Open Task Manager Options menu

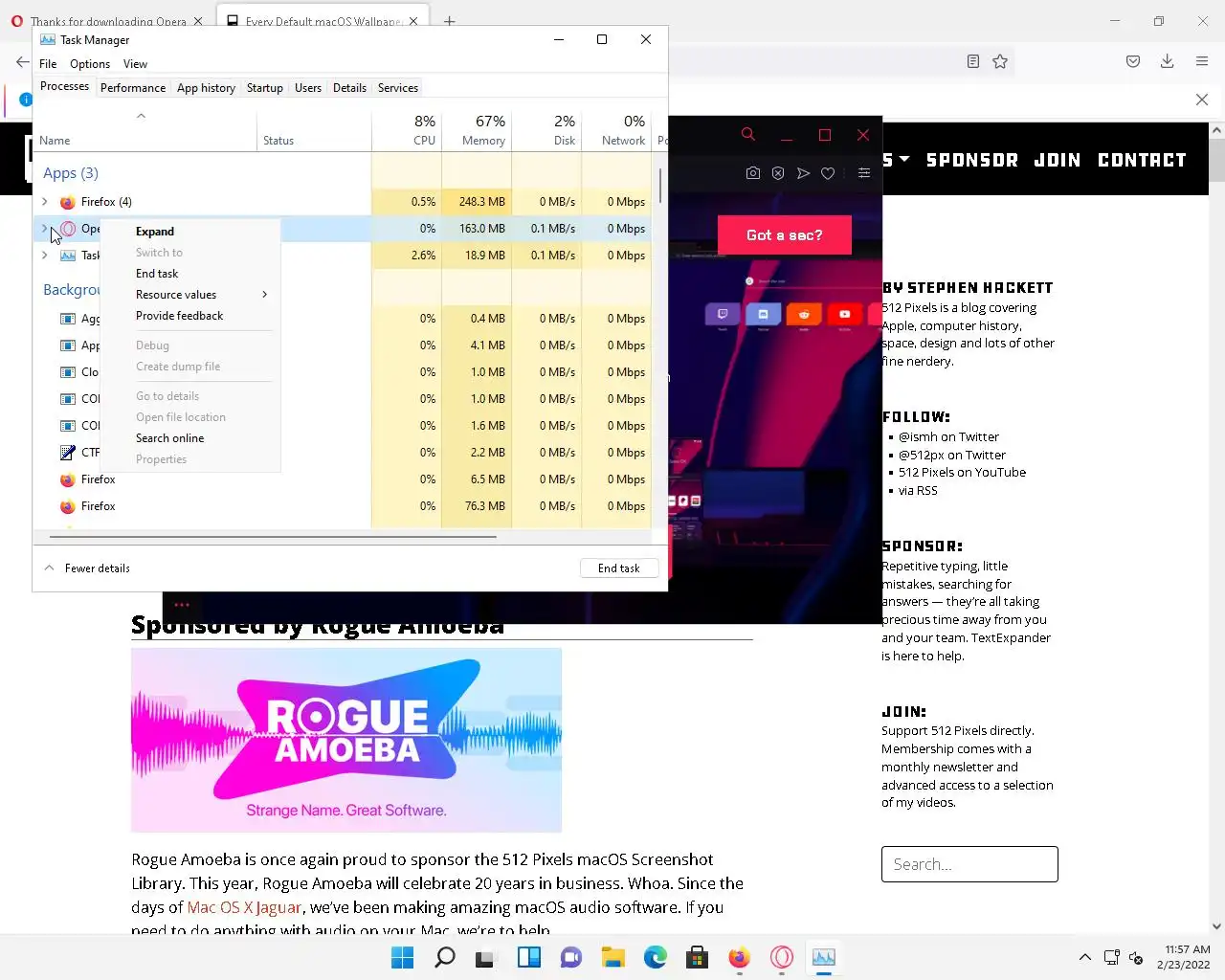click(90, 64)
